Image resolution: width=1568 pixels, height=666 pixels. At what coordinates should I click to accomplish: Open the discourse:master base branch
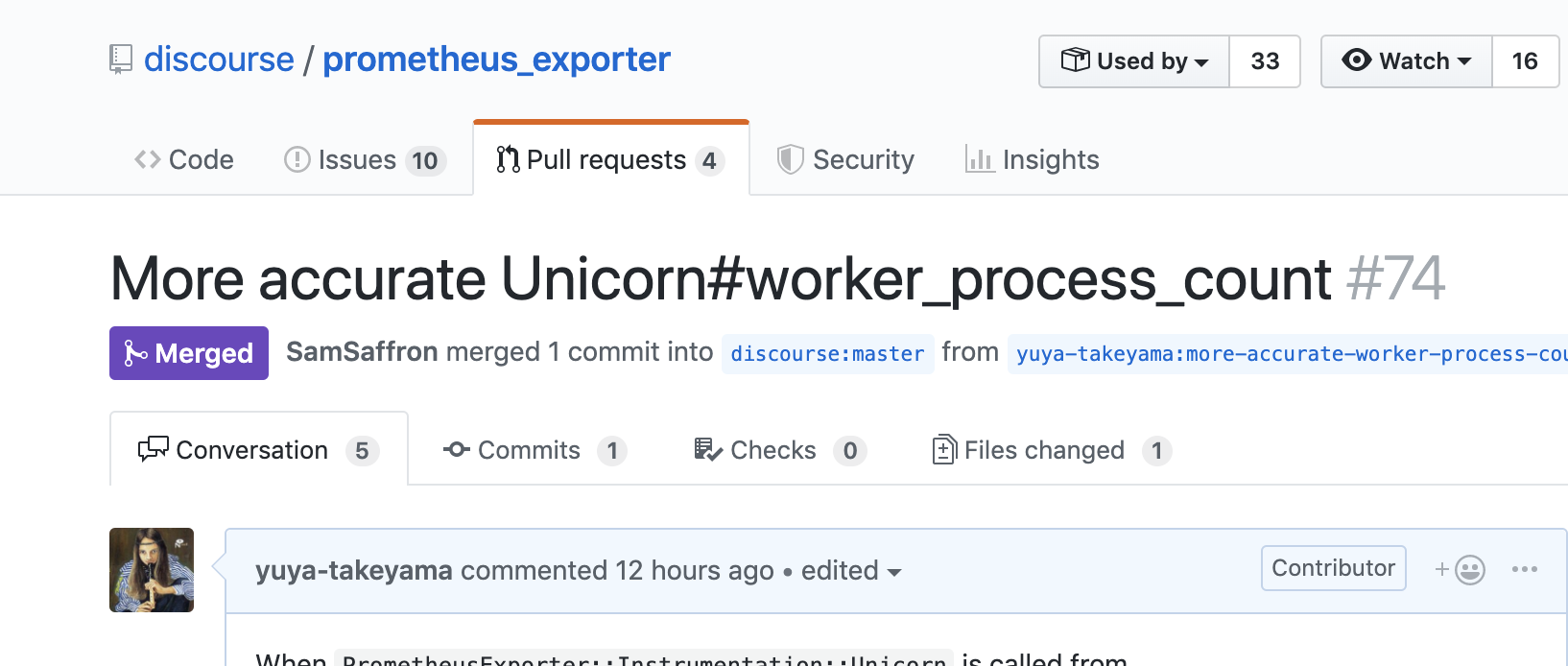pos(827,354)
